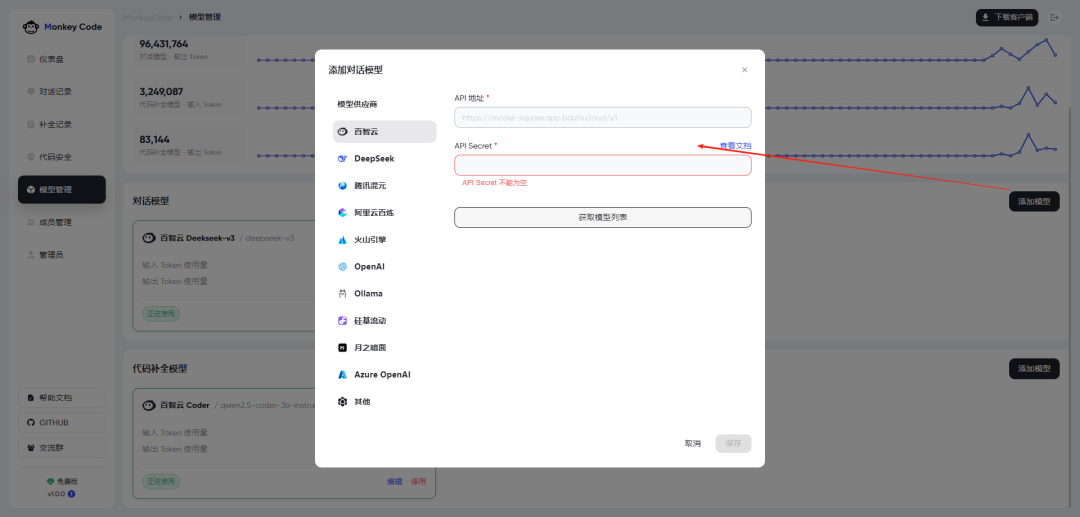The height and width of the screenshot is (517, 1080).
Task: Select 其他 provider option
Action: pyautogui.click(x=384, y=401)
